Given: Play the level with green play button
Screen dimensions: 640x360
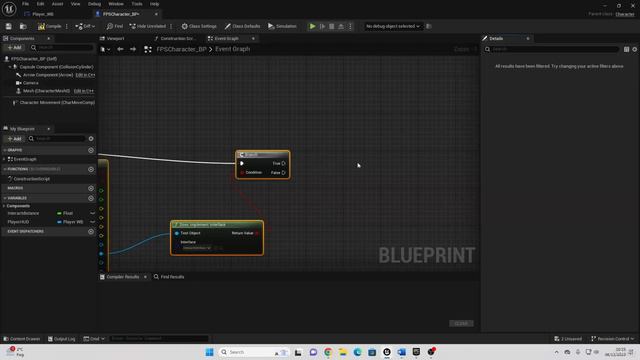Looking at the screenshot, I should coord(312,26).
